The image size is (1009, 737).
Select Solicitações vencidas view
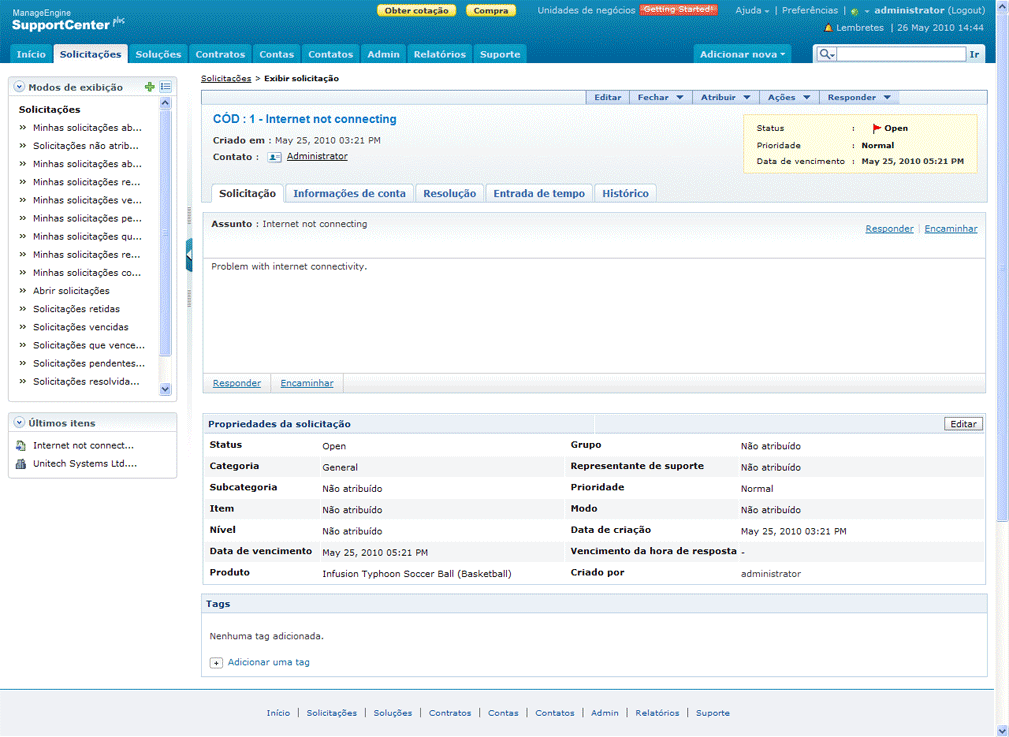click(x=80, y=327)
